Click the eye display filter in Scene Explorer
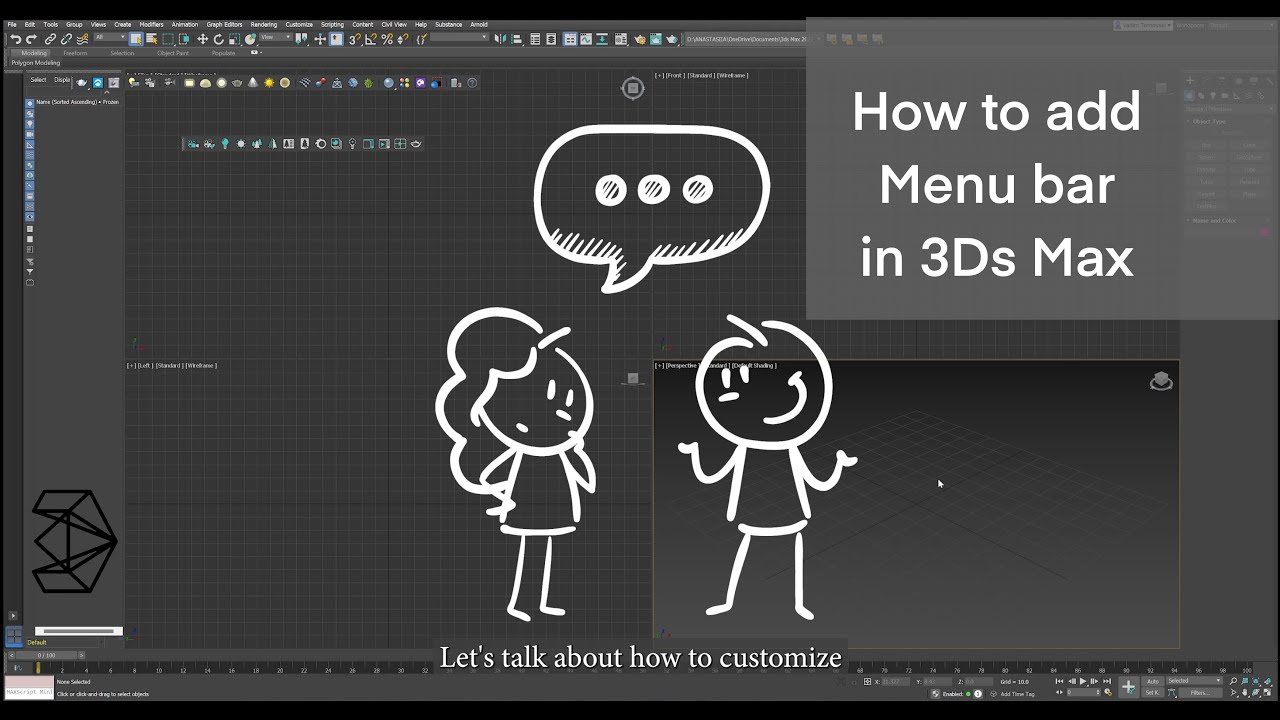The width and height of the screenshot is (1280, 720). [30, 217]
